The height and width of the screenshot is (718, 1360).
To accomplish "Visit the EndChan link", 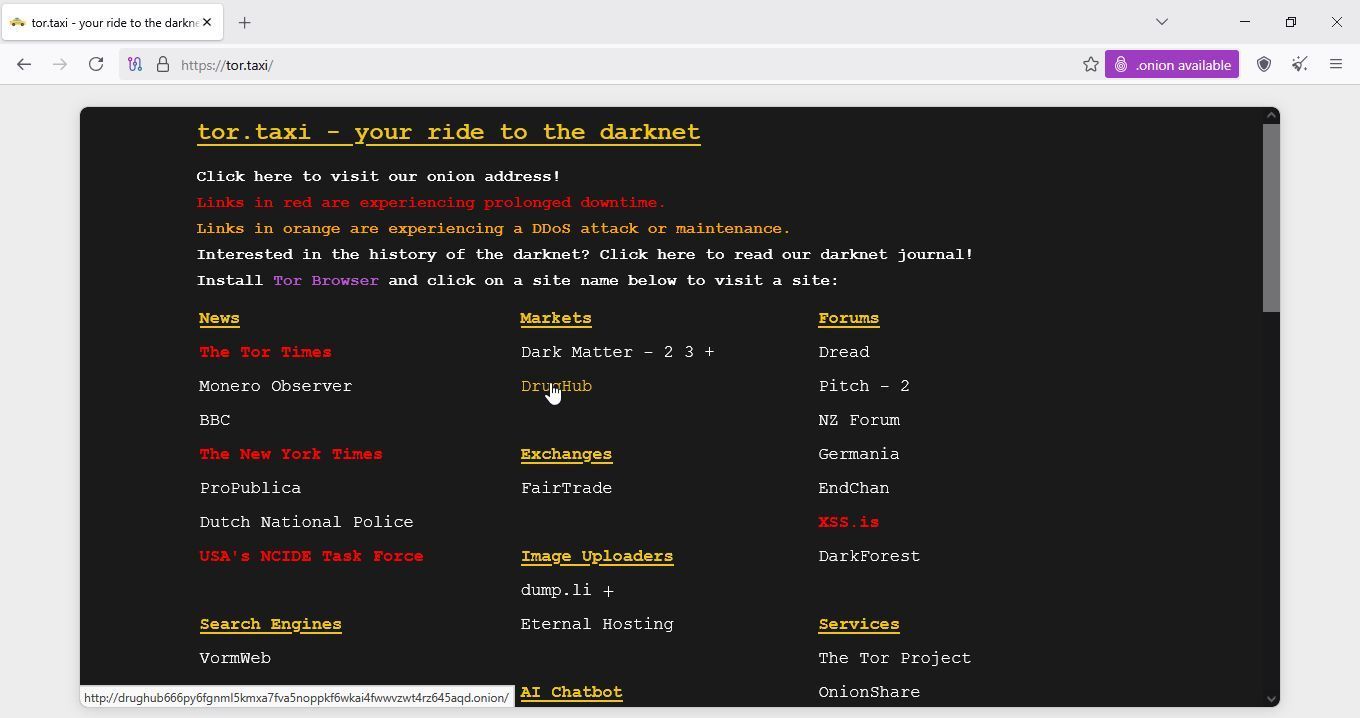I will (854, 488).
